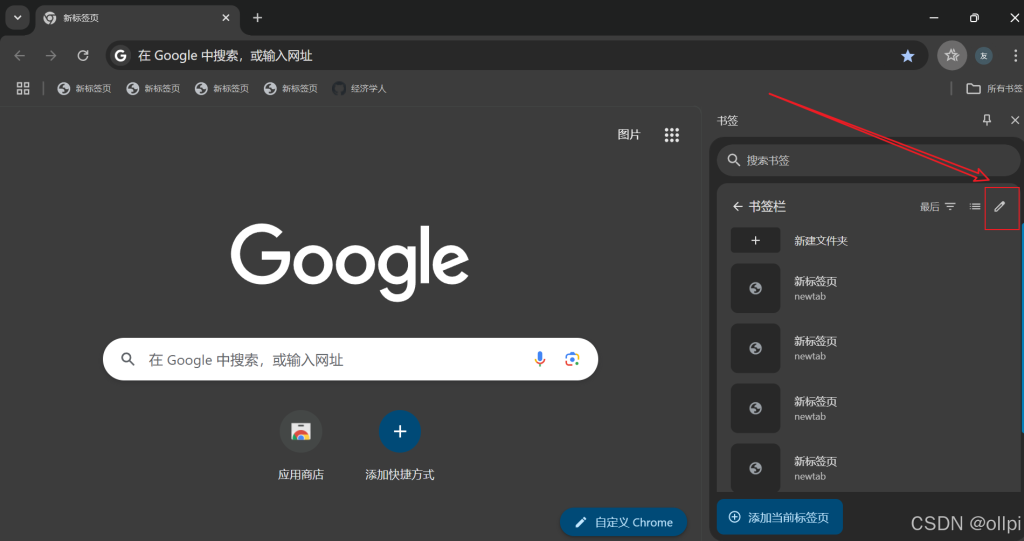
Task: Go back with the back arrow
Action: (20, 56)
